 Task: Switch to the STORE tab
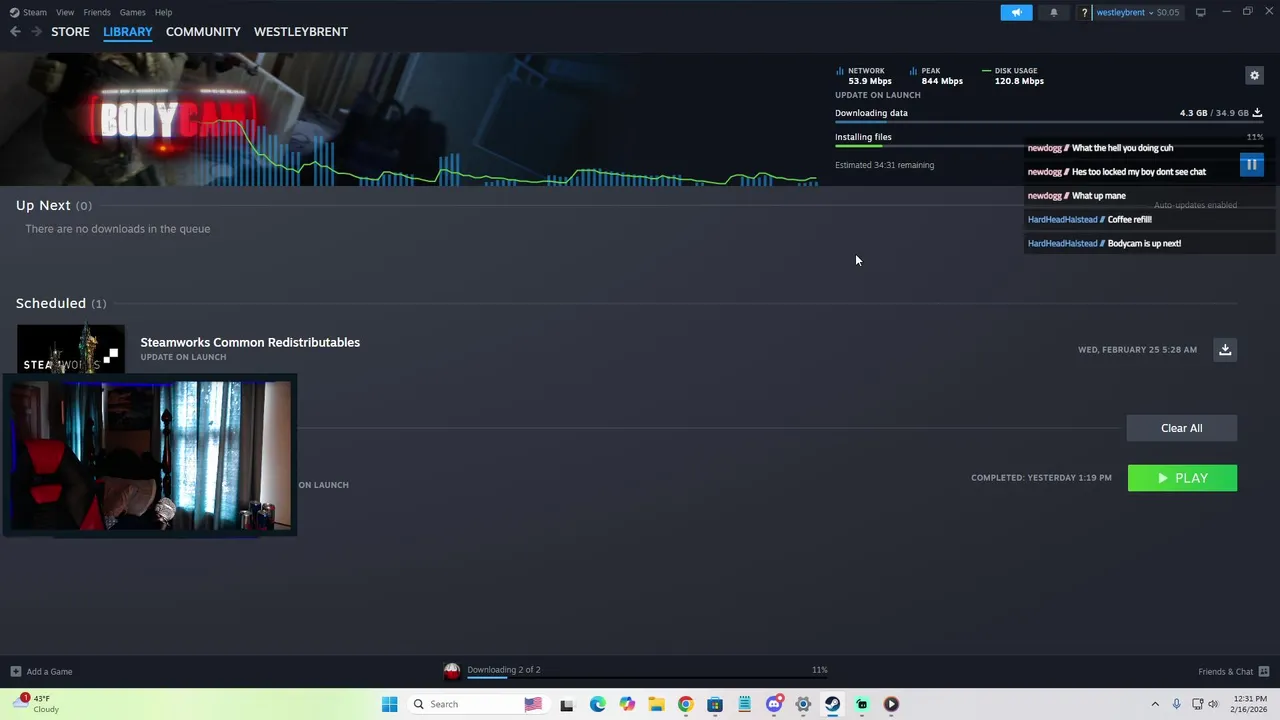[70, 32]
